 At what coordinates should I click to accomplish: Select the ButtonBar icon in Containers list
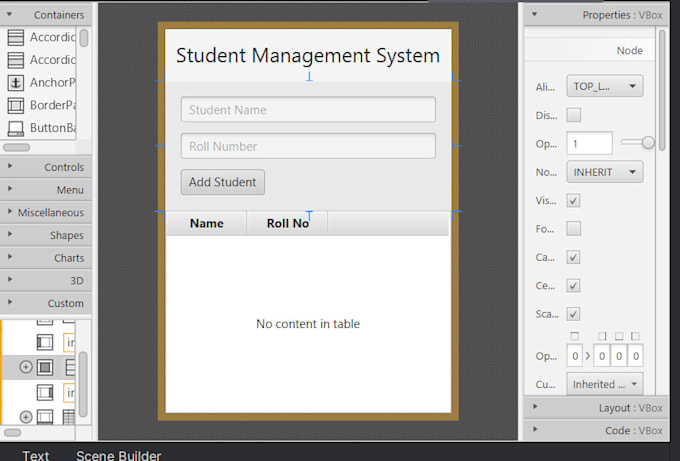point(16,128)
